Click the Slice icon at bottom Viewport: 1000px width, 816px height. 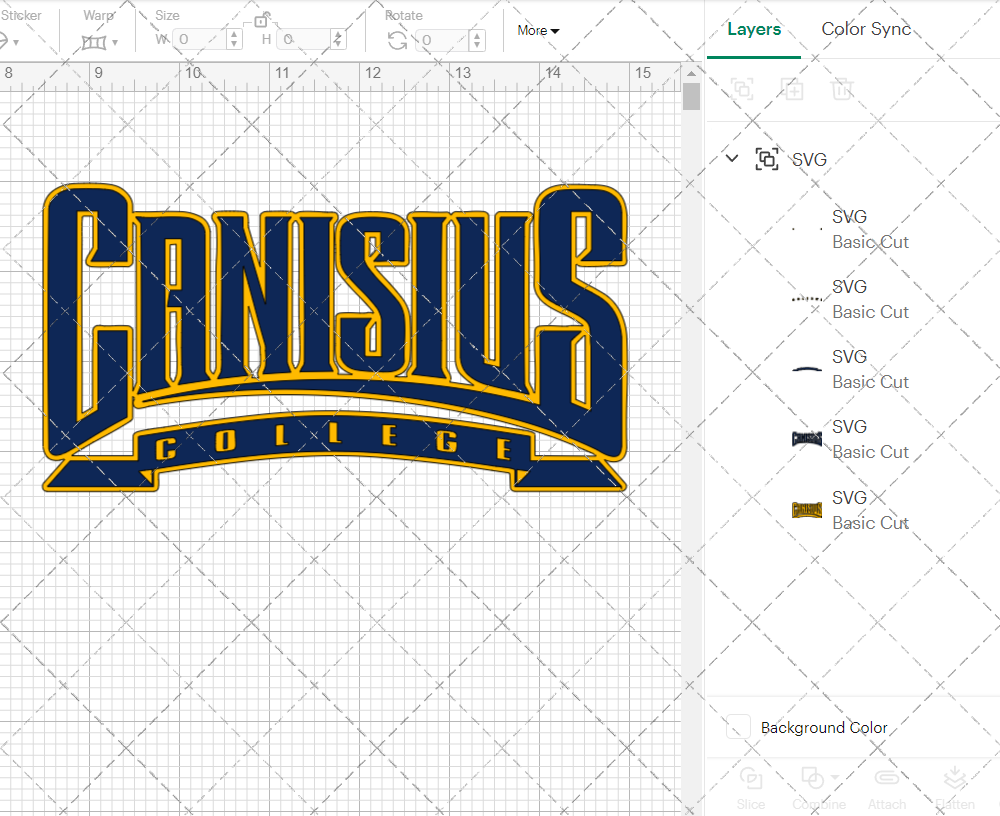click(x=751, y=780)
